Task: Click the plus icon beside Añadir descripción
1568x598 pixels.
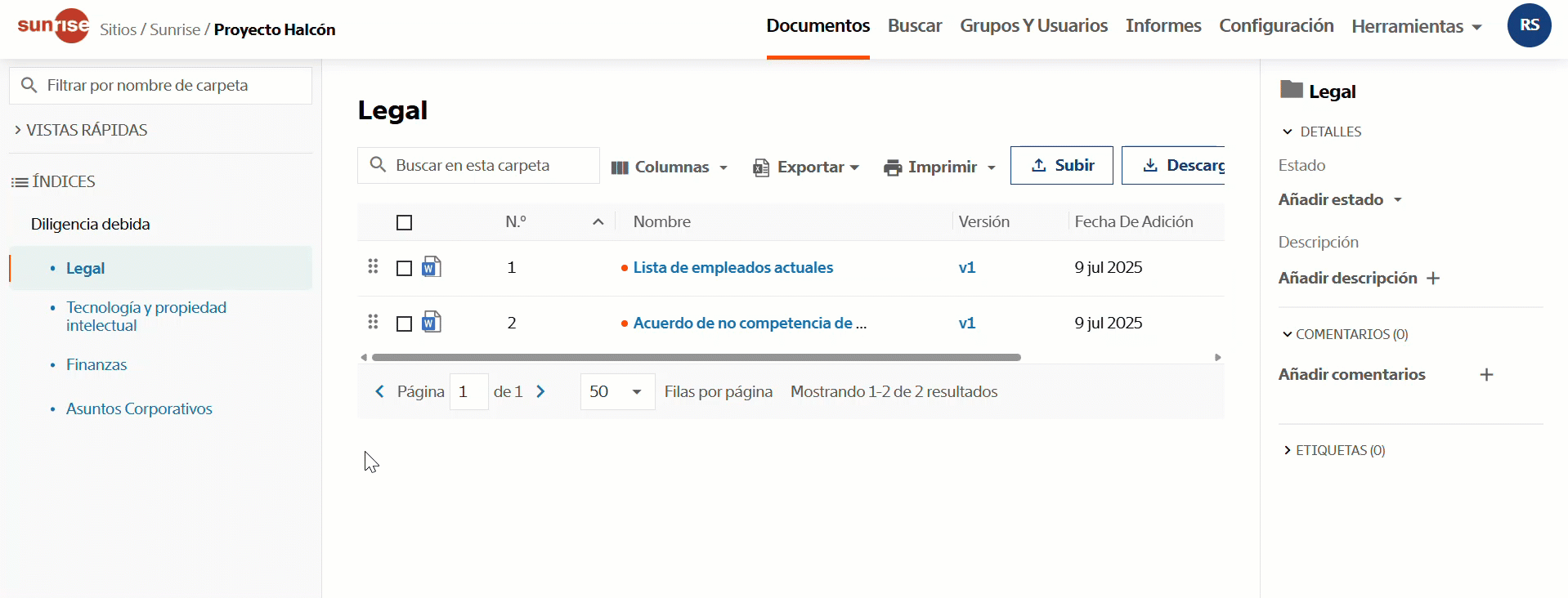Action: (1433, 279)
